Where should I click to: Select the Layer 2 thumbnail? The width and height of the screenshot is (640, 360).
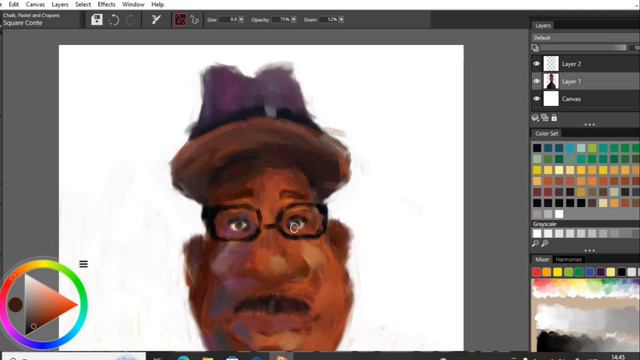[x=551, y=64]
